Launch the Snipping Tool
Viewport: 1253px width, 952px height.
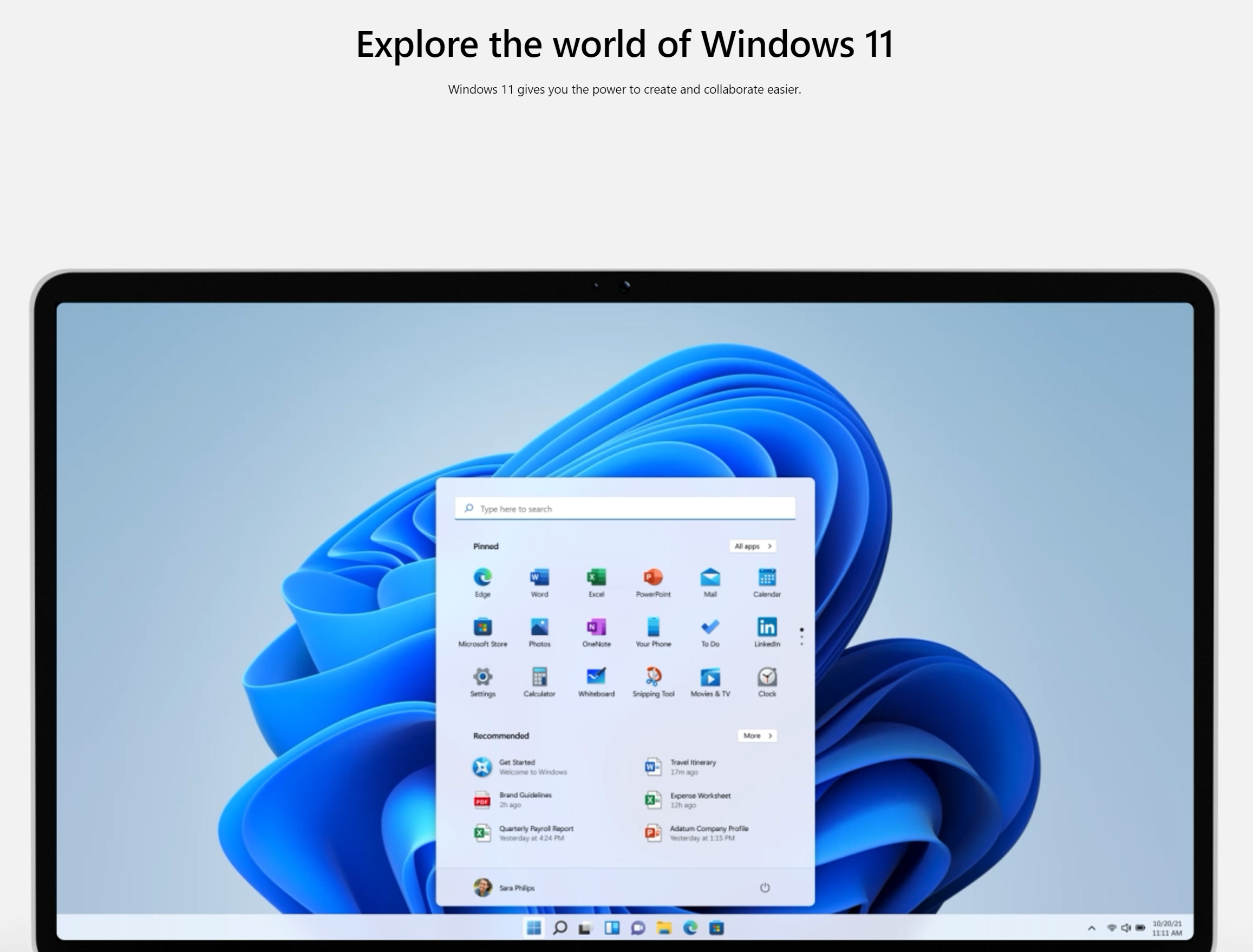[x=653, y=682]
